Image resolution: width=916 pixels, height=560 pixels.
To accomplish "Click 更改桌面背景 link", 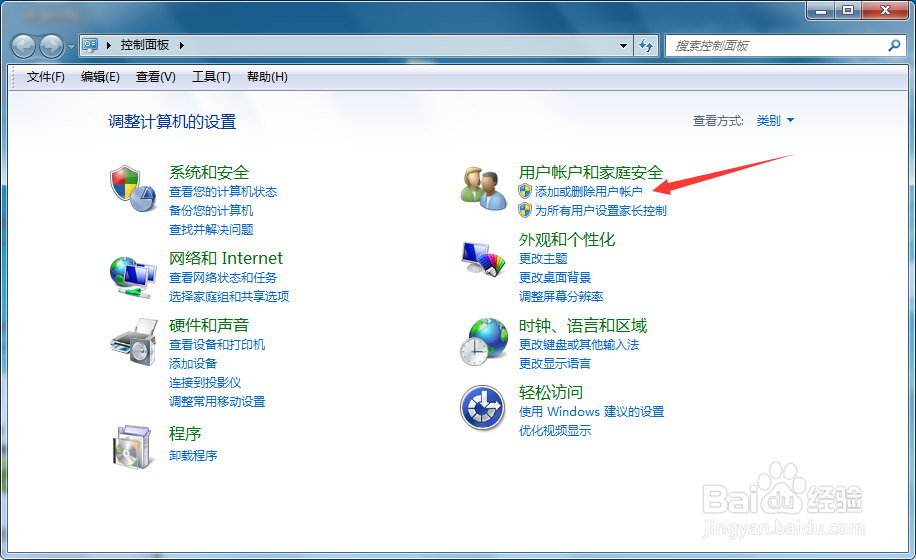I will (x=555, y=277).
